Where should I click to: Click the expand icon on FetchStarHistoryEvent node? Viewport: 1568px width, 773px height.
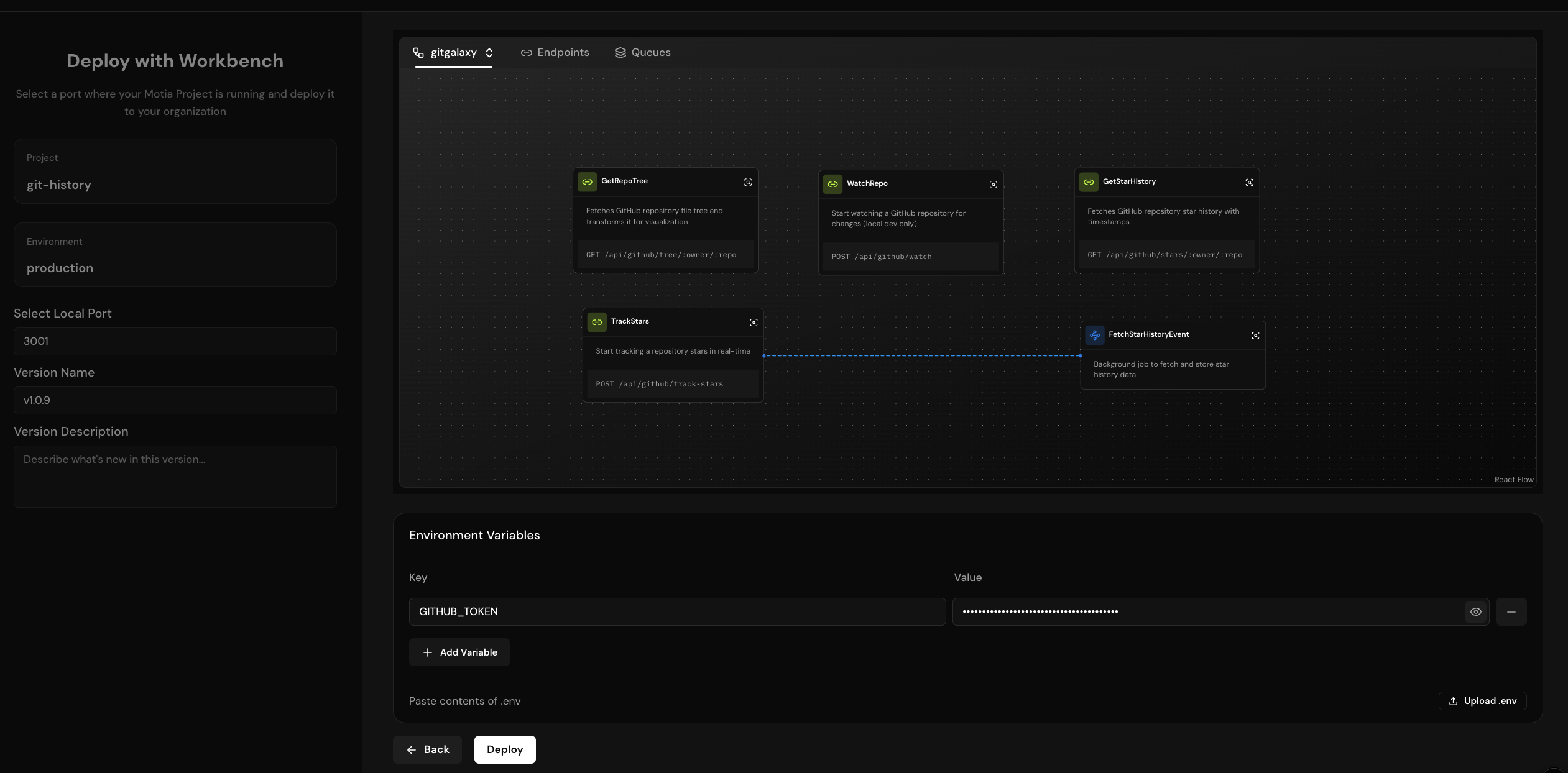tap(1255, 335)
